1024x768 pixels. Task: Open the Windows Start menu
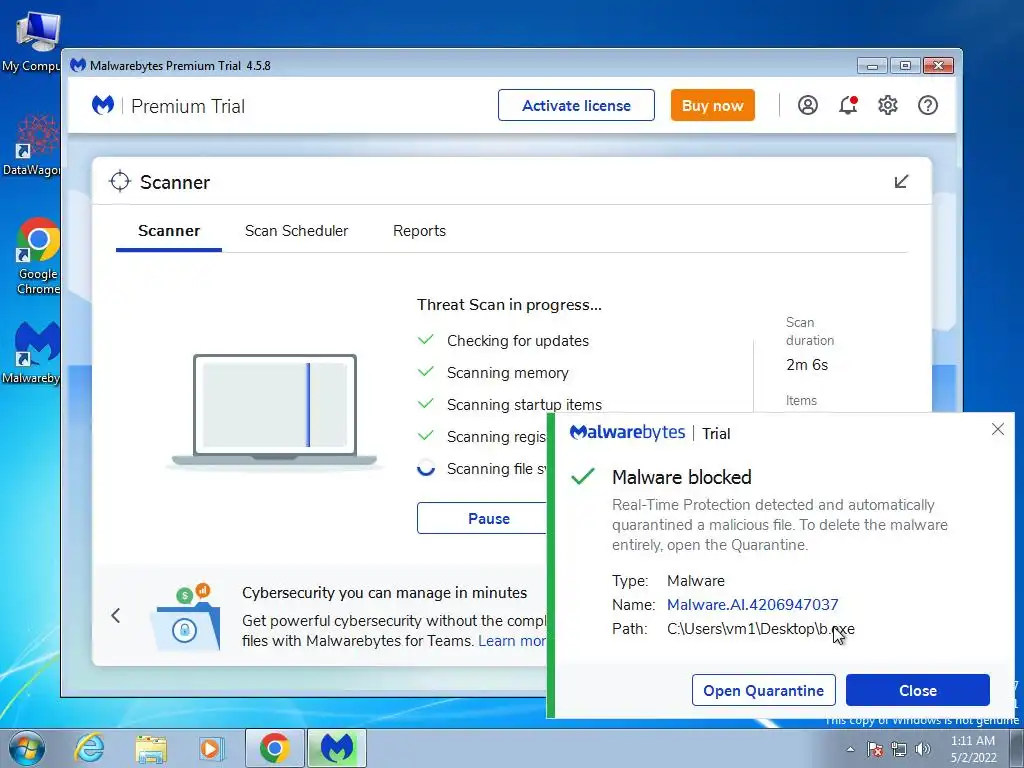(27, 748)
